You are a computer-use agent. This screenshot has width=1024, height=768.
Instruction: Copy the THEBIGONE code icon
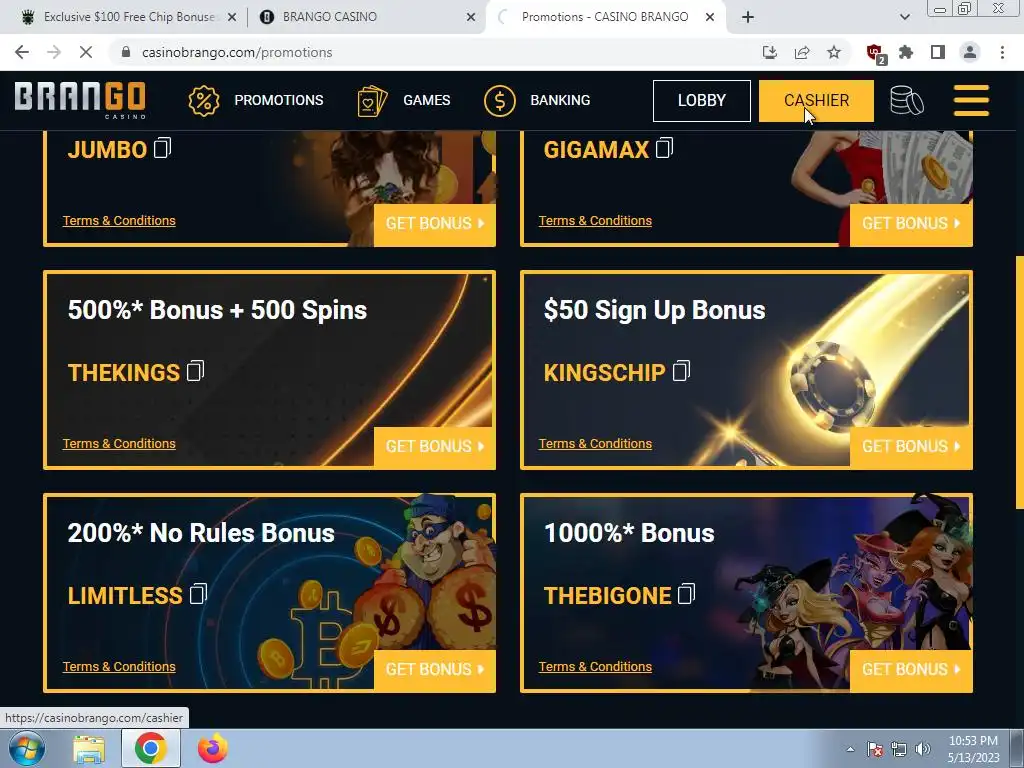pos(686,594)
